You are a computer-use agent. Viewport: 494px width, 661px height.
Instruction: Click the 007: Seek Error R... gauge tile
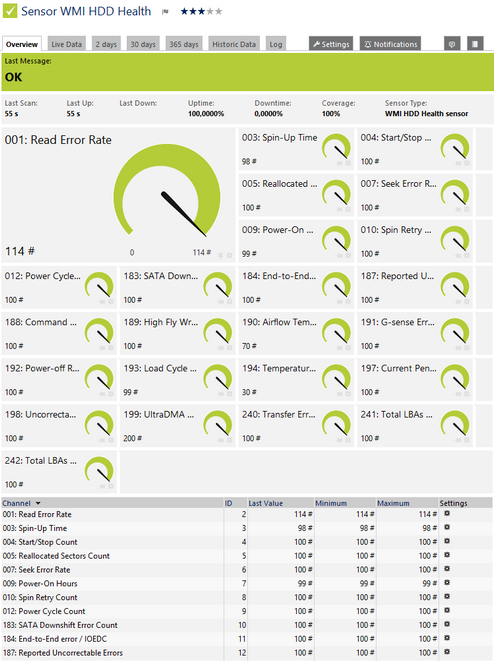[x=415, y=195]
